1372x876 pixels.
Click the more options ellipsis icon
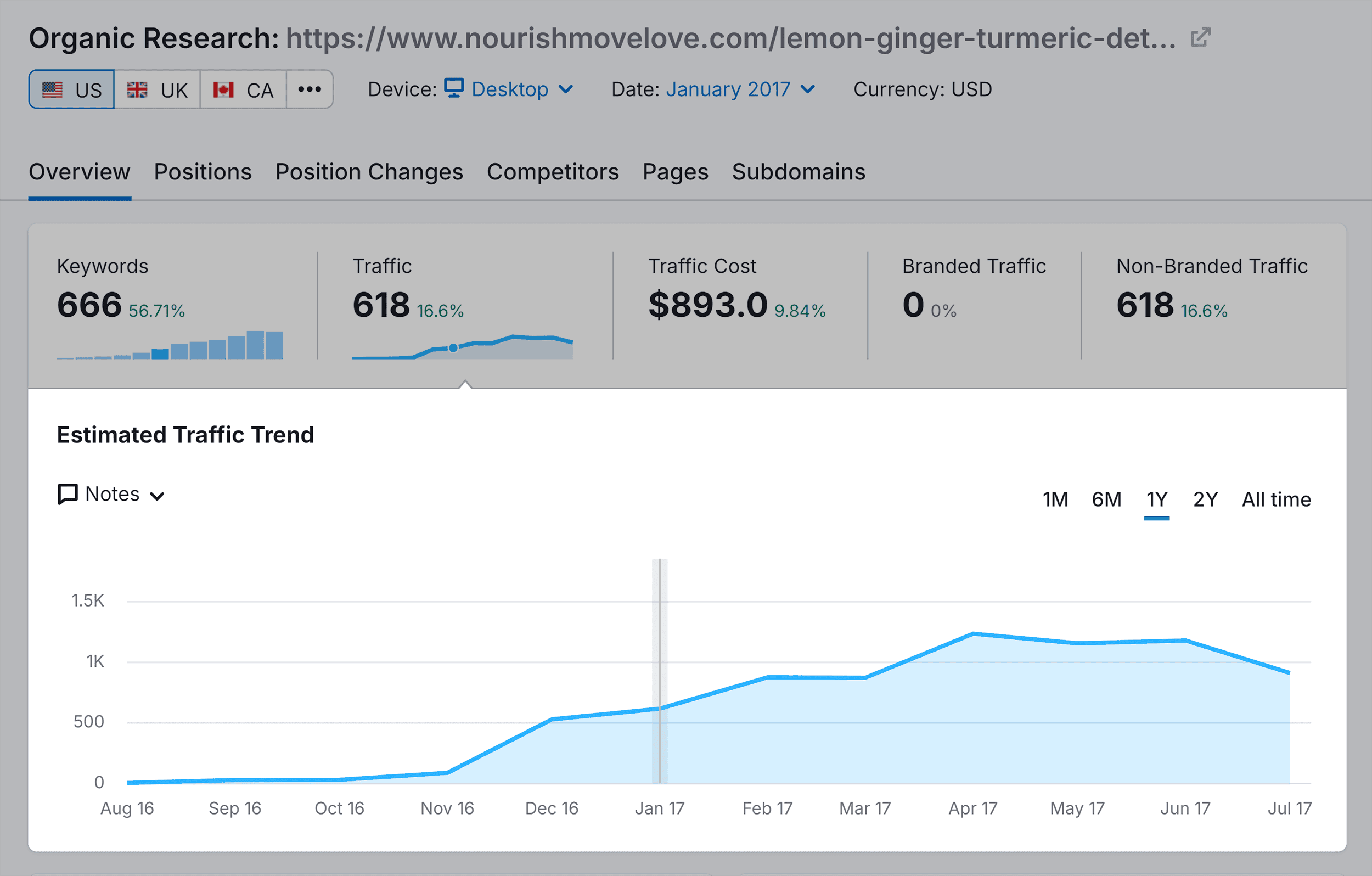coord(310,89)
